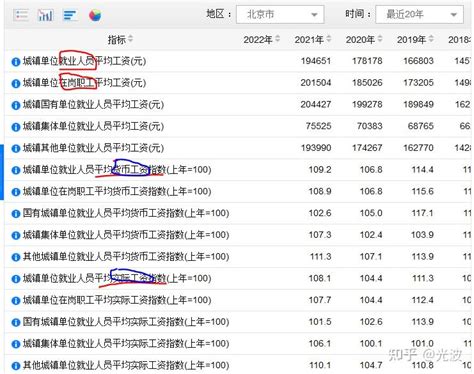Select the 2020 value 199278
The height and width of the screenshot is (374, 474).
(367, 104)
